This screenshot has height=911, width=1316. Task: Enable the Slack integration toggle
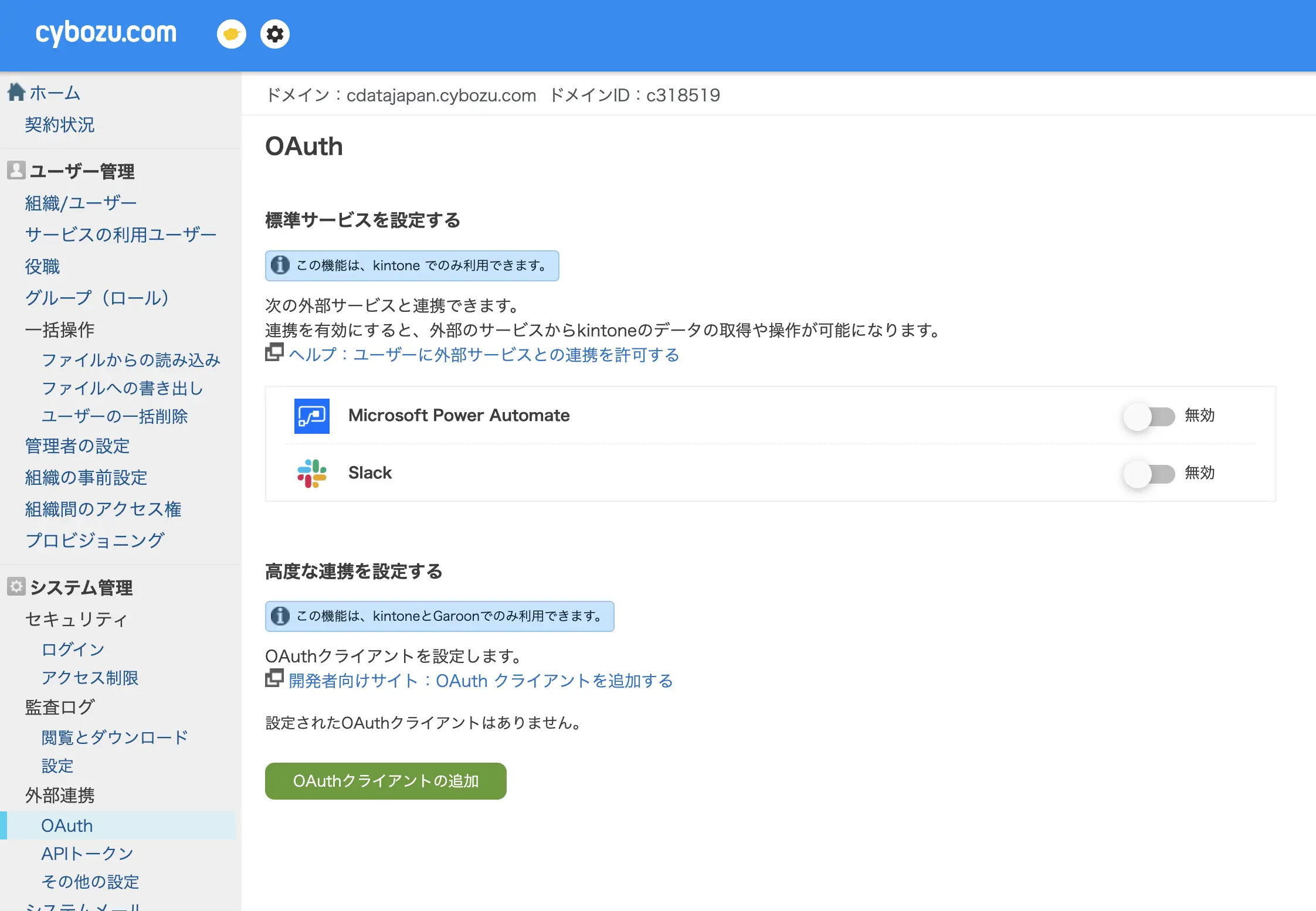(1149, 474)
